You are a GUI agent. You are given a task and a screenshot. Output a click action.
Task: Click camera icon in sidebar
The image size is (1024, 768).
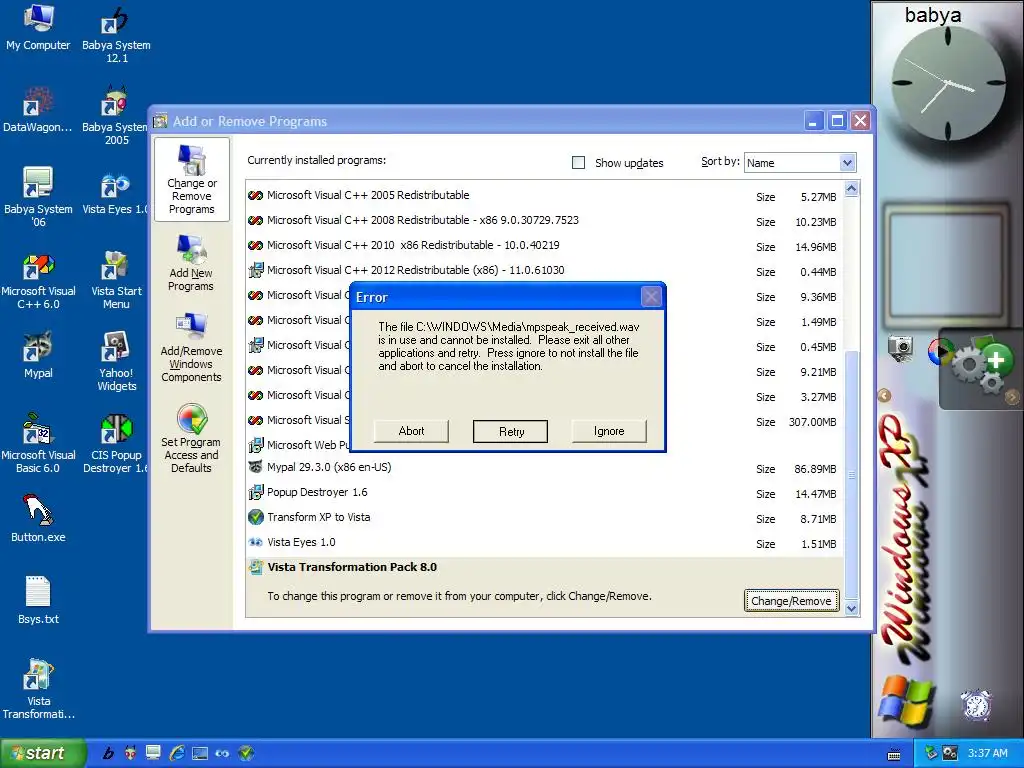coord(901,347)
